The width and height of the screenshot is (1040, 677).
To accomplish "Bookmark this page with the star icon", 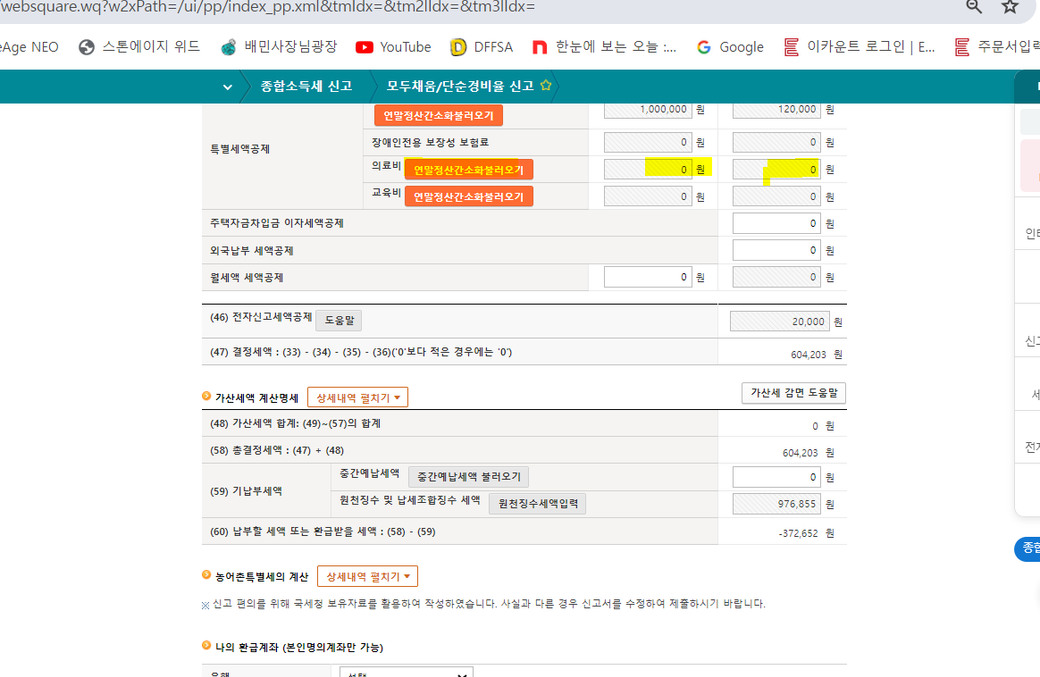I will pos(1010,7).
